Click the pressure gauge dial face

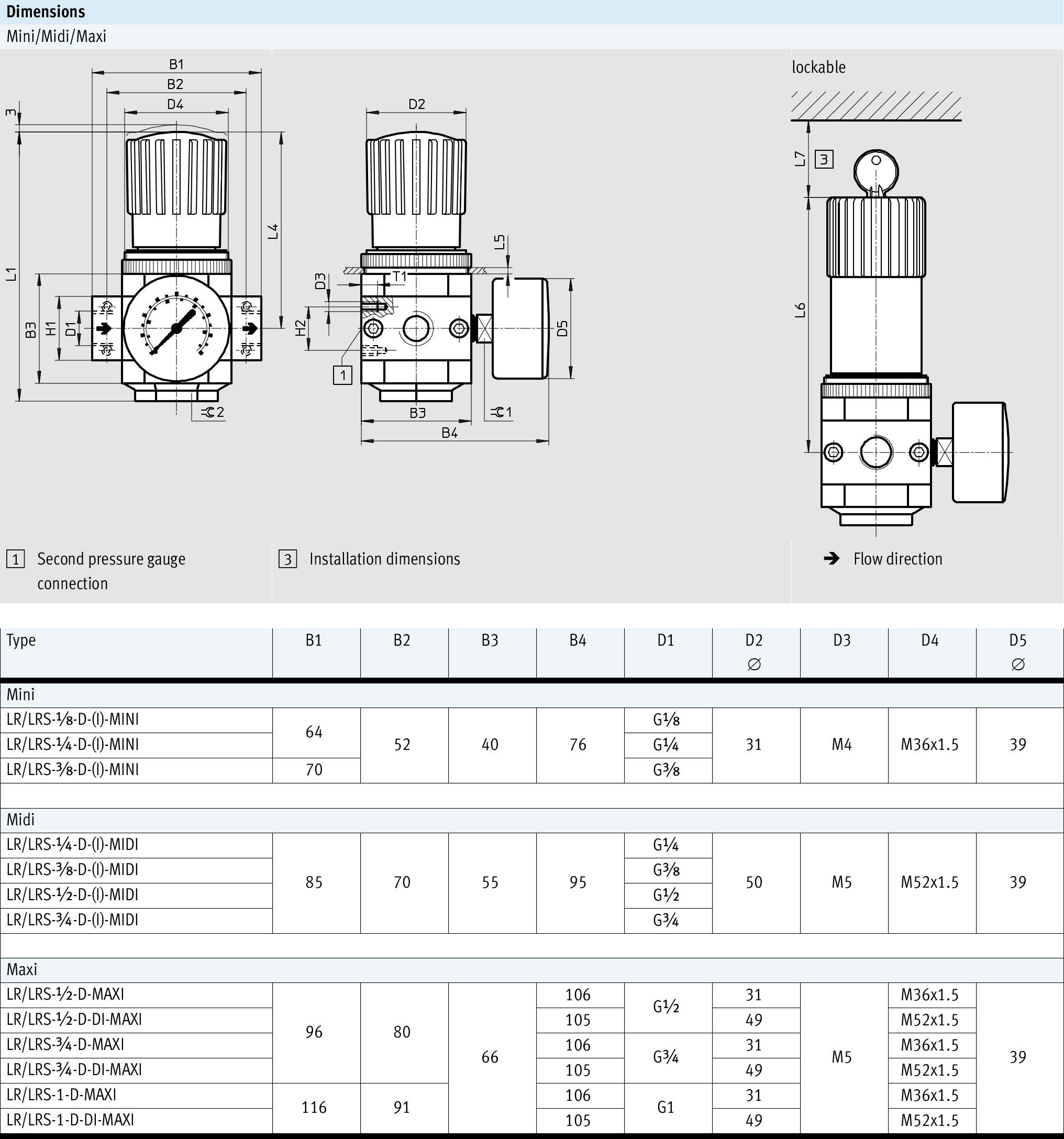[176, 328]
